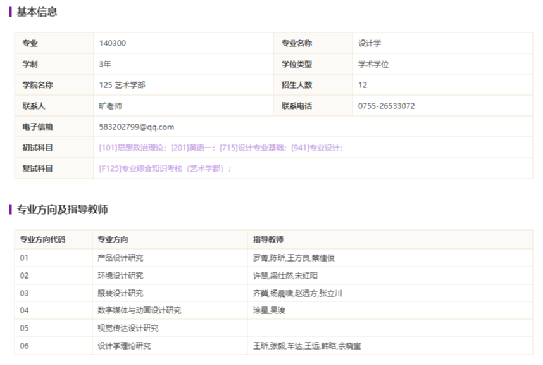Click the phone number 0755-26533072
This screenshot has width=543, height=365.
(x=386, y=106)
